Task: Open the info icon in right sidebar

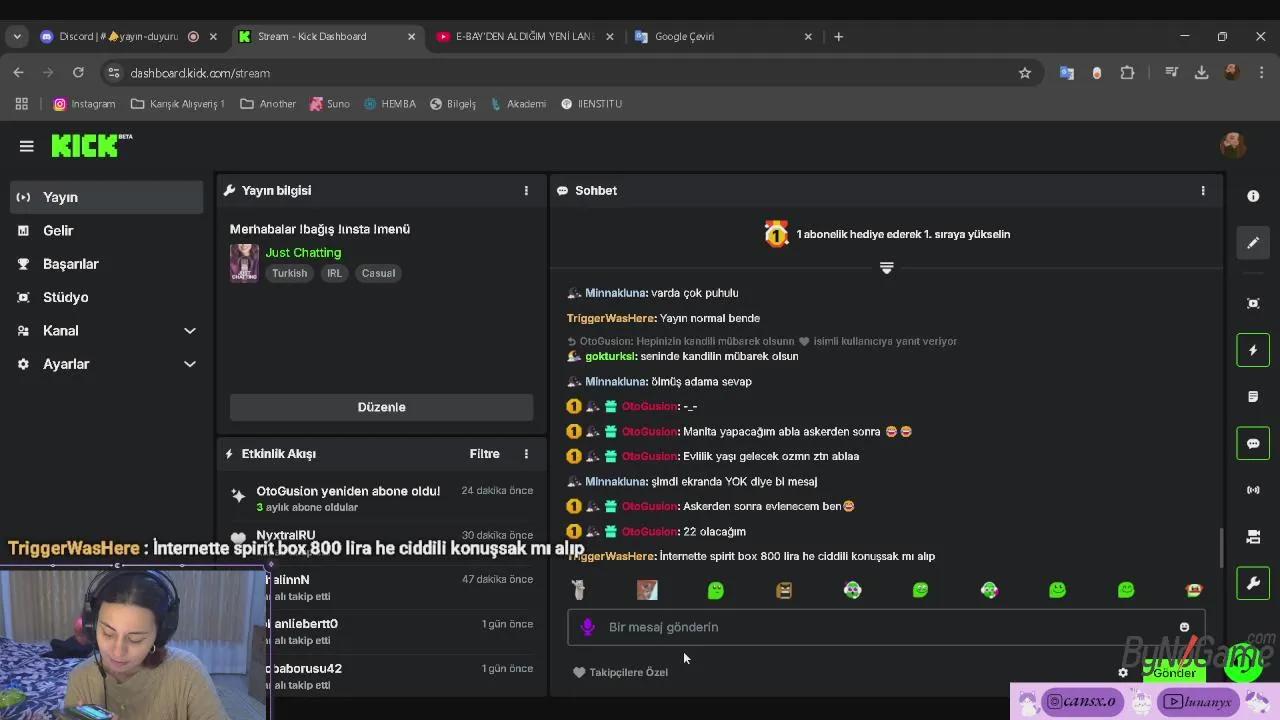Action: click(1253, 196)
